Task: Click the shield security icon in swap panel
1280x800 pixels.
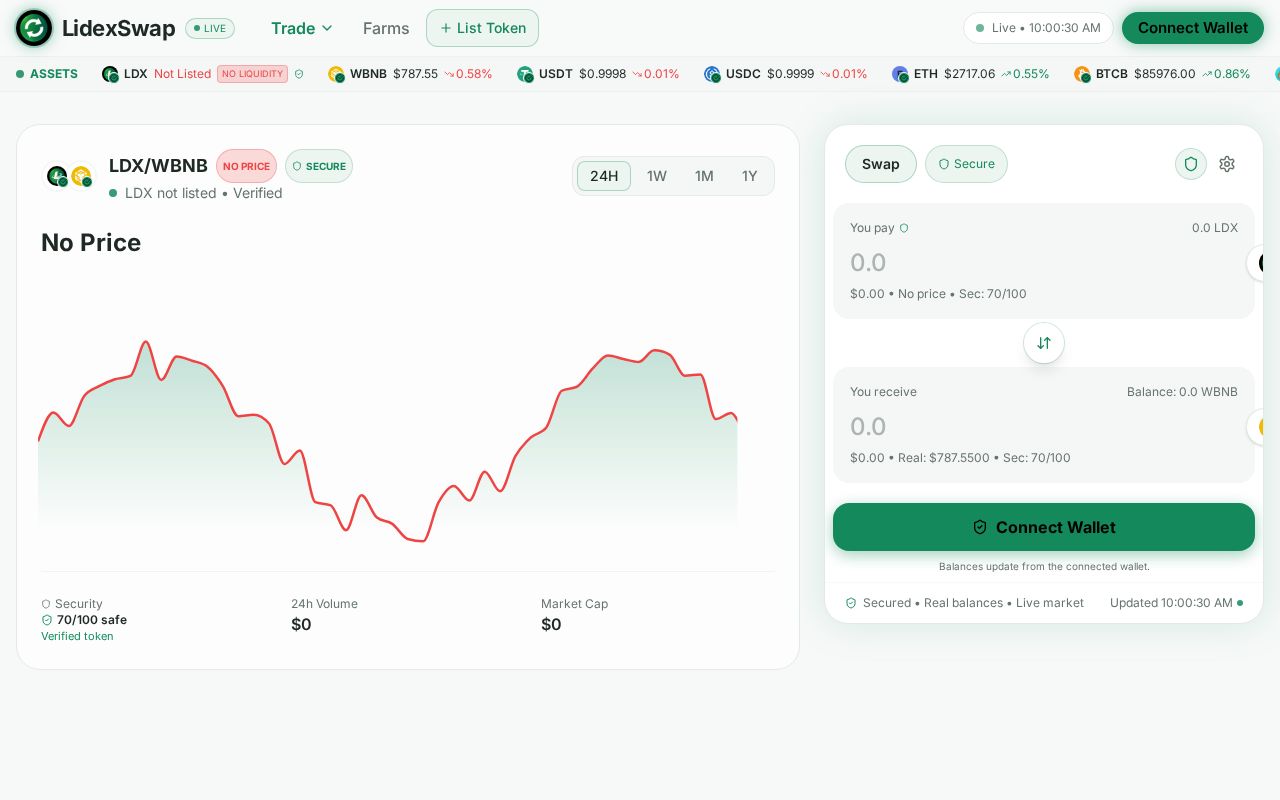Action: click(x=1191, y=164)
